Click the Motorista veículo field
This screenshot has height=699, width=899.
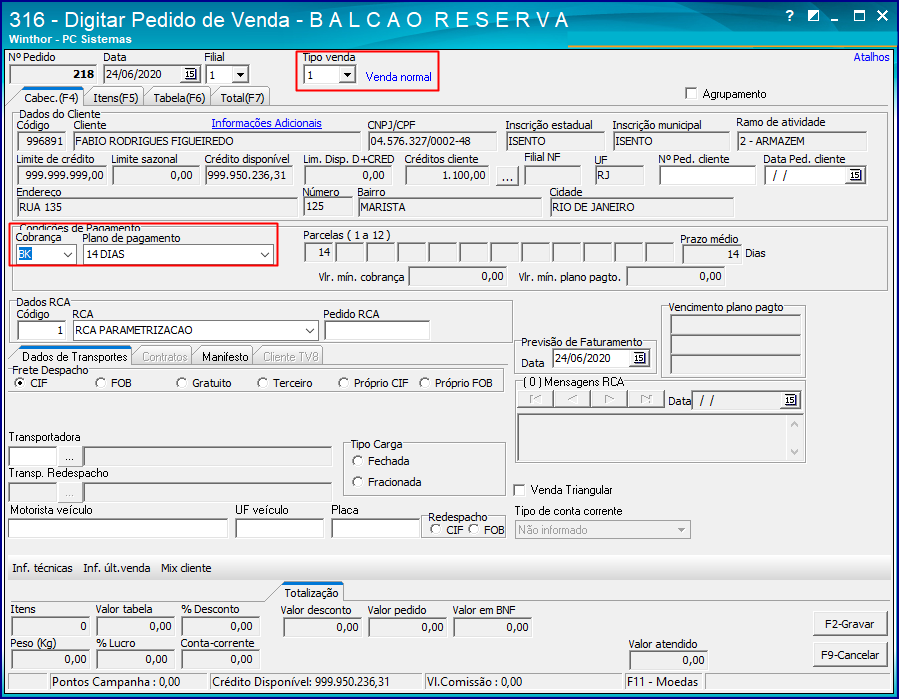[118, 528]
